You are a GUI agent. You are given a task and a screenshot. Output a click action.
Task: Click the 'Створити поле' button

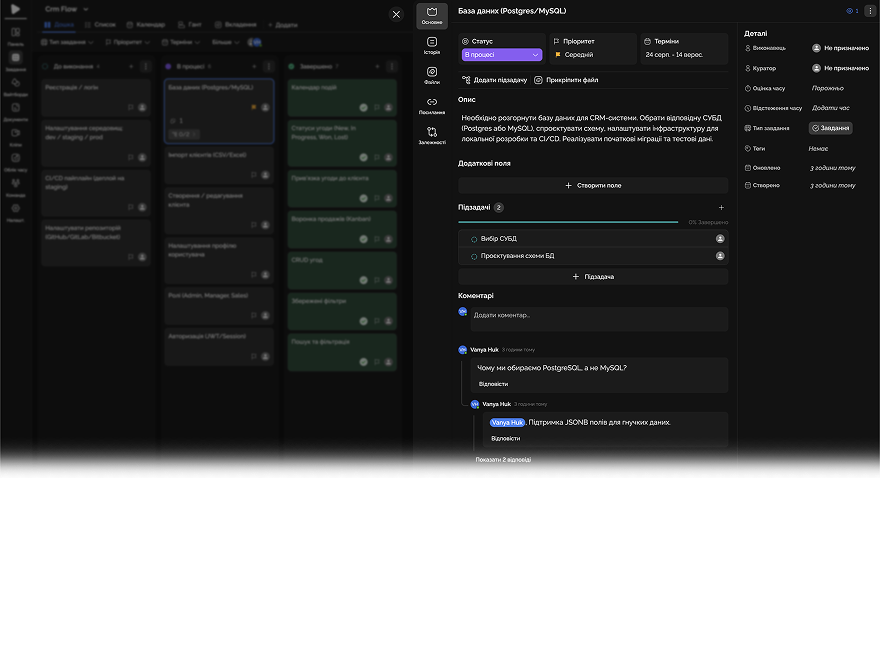tap(593, 186)
